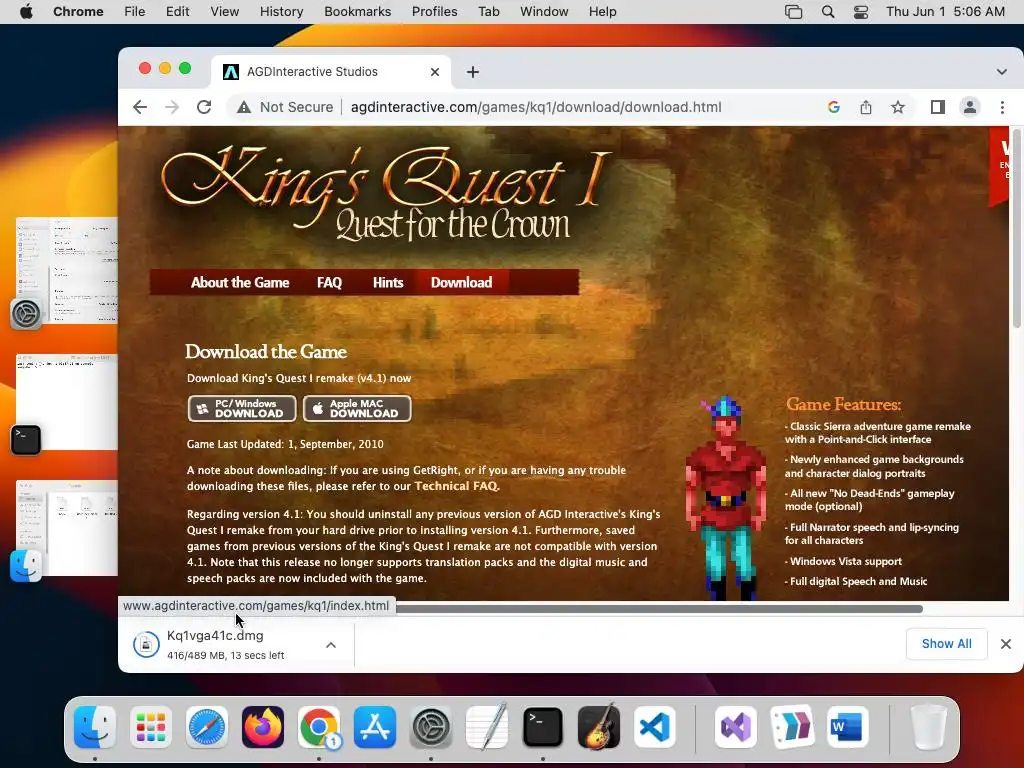Reload the page with the refresh icon
Screen dimensions: 1024x768
[x=204, y=107]
